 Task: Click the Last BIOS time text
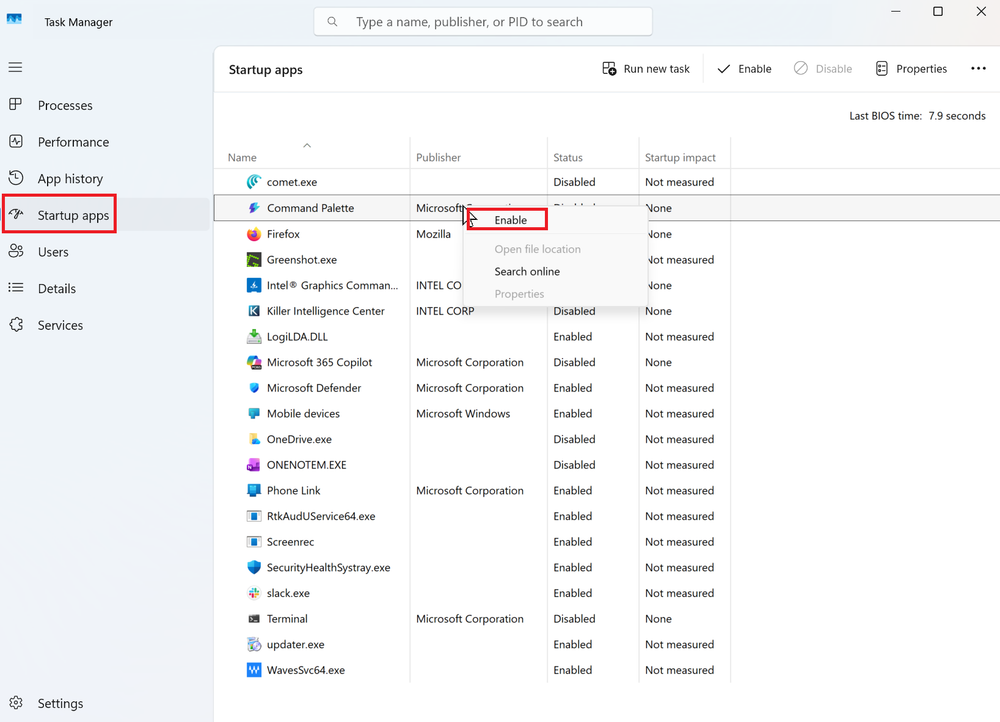click(x=917, y=115)
